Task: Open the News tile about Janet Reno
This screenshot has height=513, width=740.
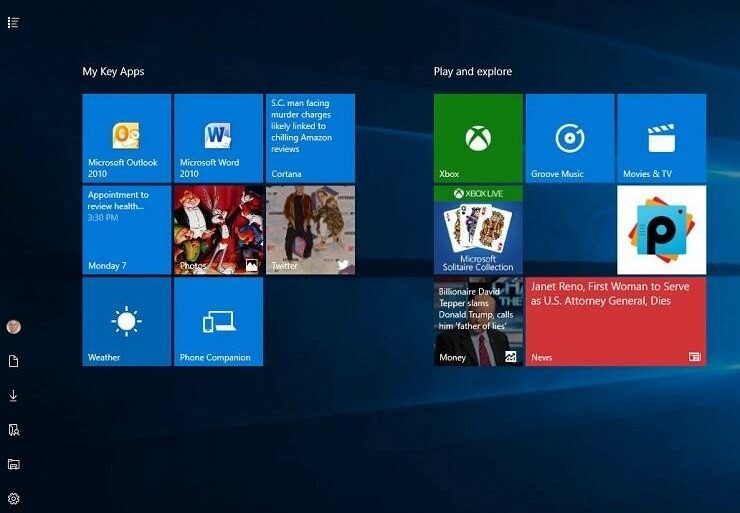Action: click(616, 322)
